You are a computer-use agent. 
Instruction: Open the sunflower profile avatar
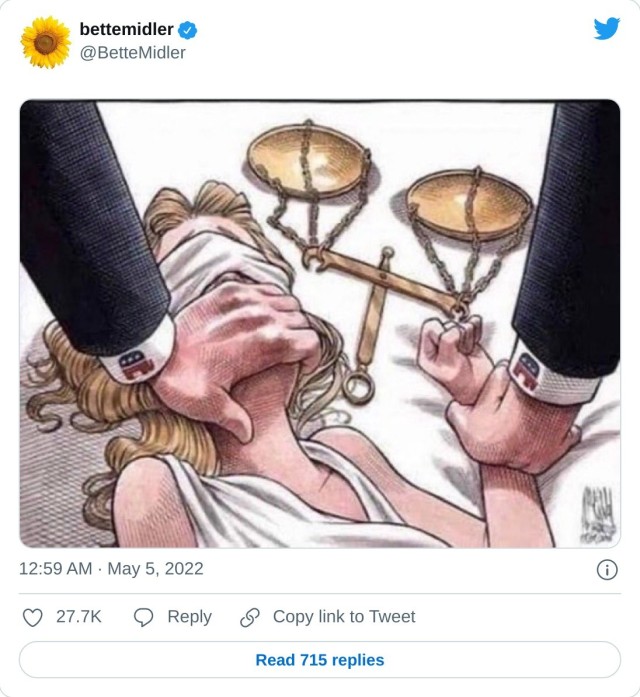coord(46,42)
